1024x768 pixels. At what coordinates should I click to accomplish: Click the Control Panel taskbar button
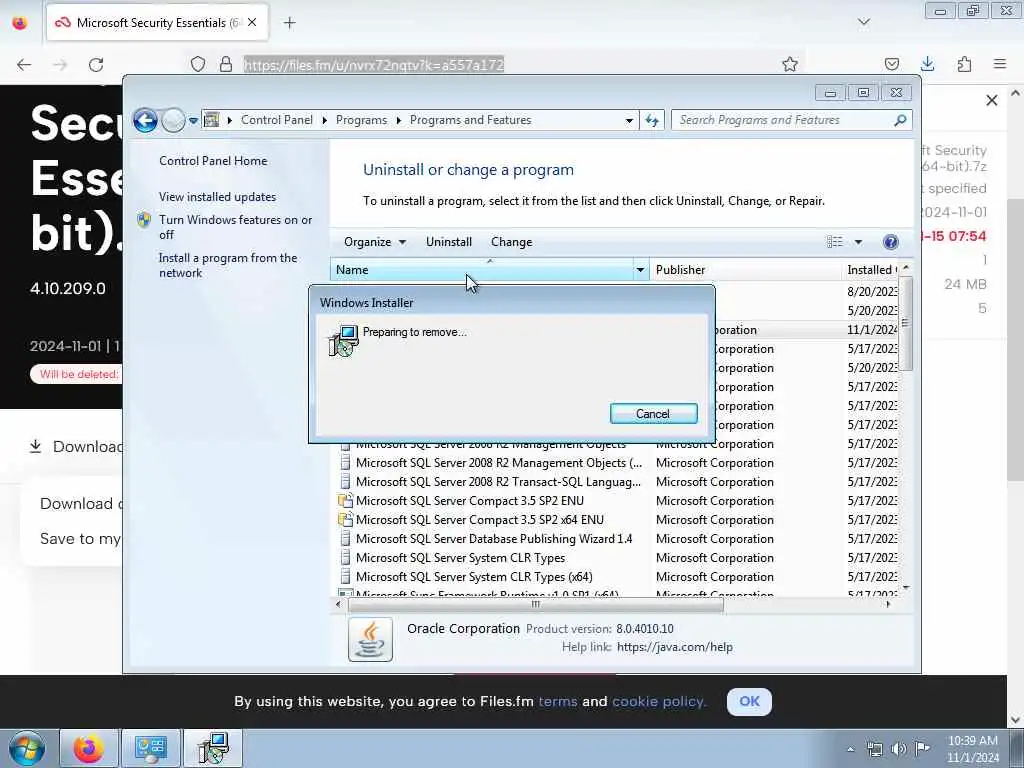click(151, 748)
